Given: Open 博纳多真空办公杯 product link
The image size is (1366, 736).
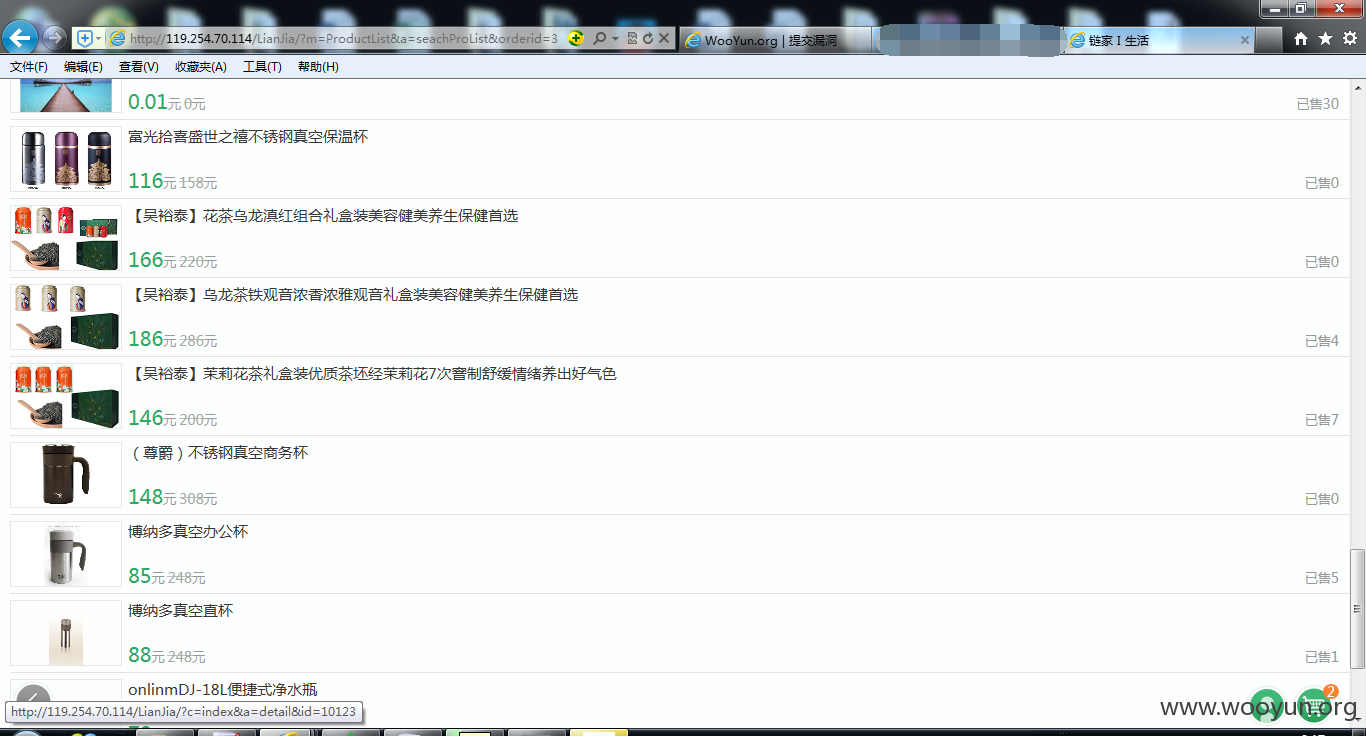Looking at the screenshot, I should [x=188, y=531].
